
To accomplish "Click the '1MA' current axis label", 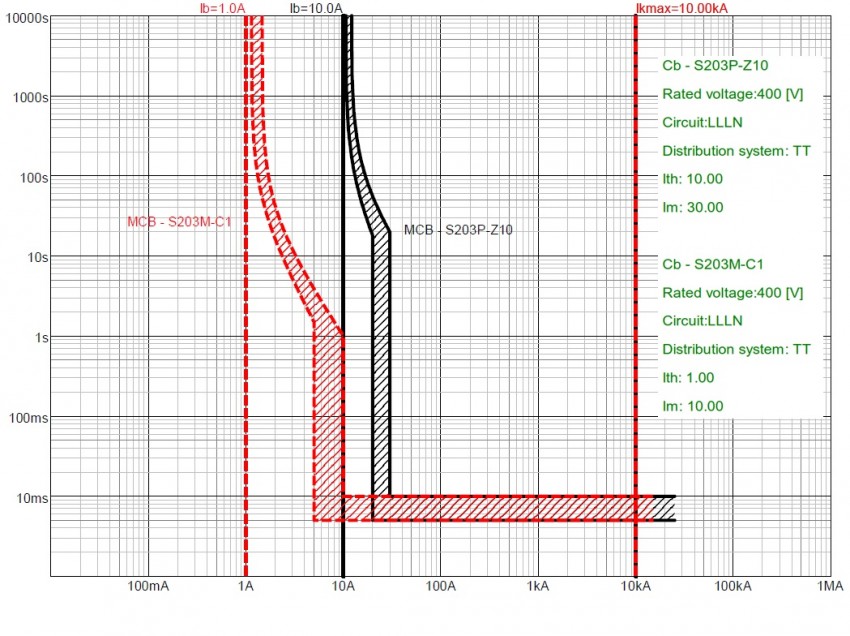I will tap(830, 586).
